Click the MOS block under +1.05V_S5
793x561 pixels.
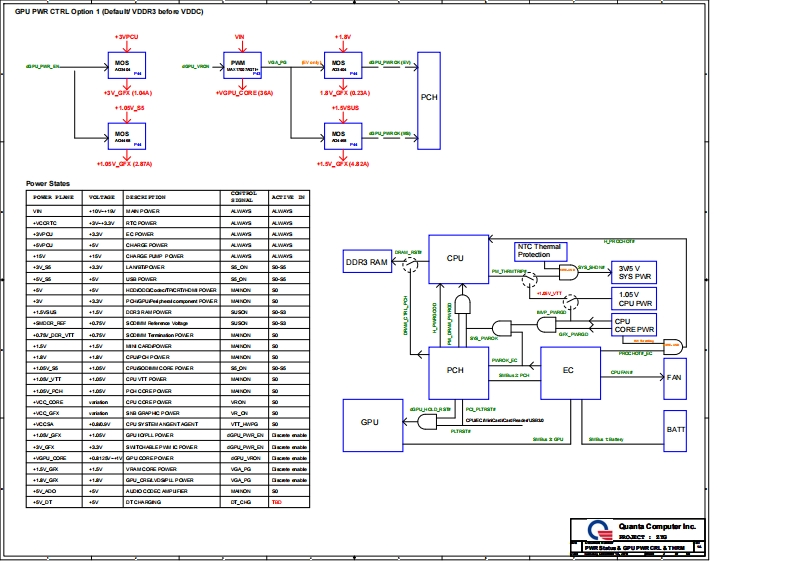126,136
